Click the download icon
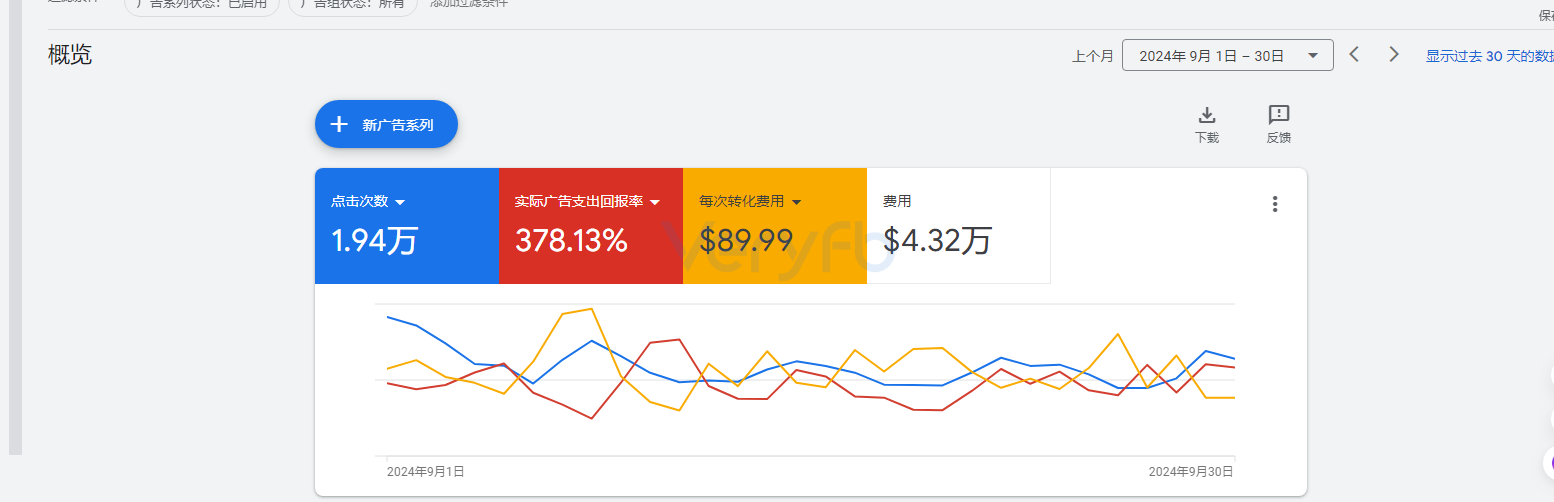 1207,114
